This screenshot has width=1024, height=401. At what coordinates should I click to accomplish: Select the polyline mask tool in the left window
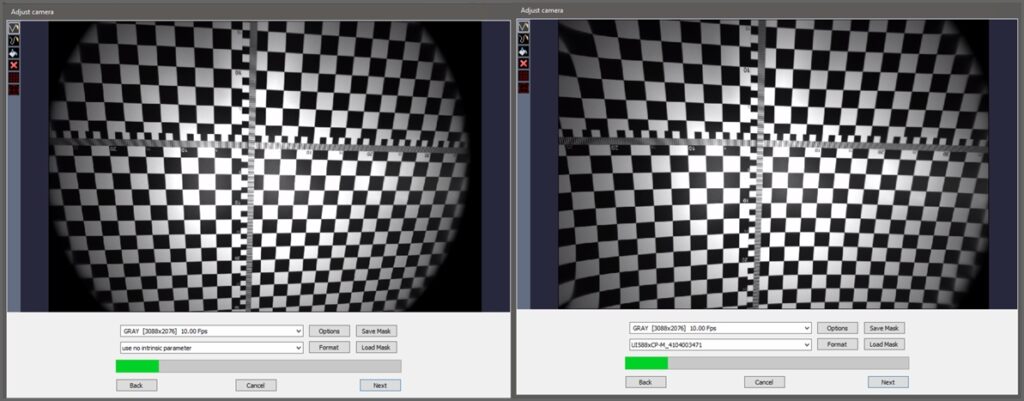point(14,28)
